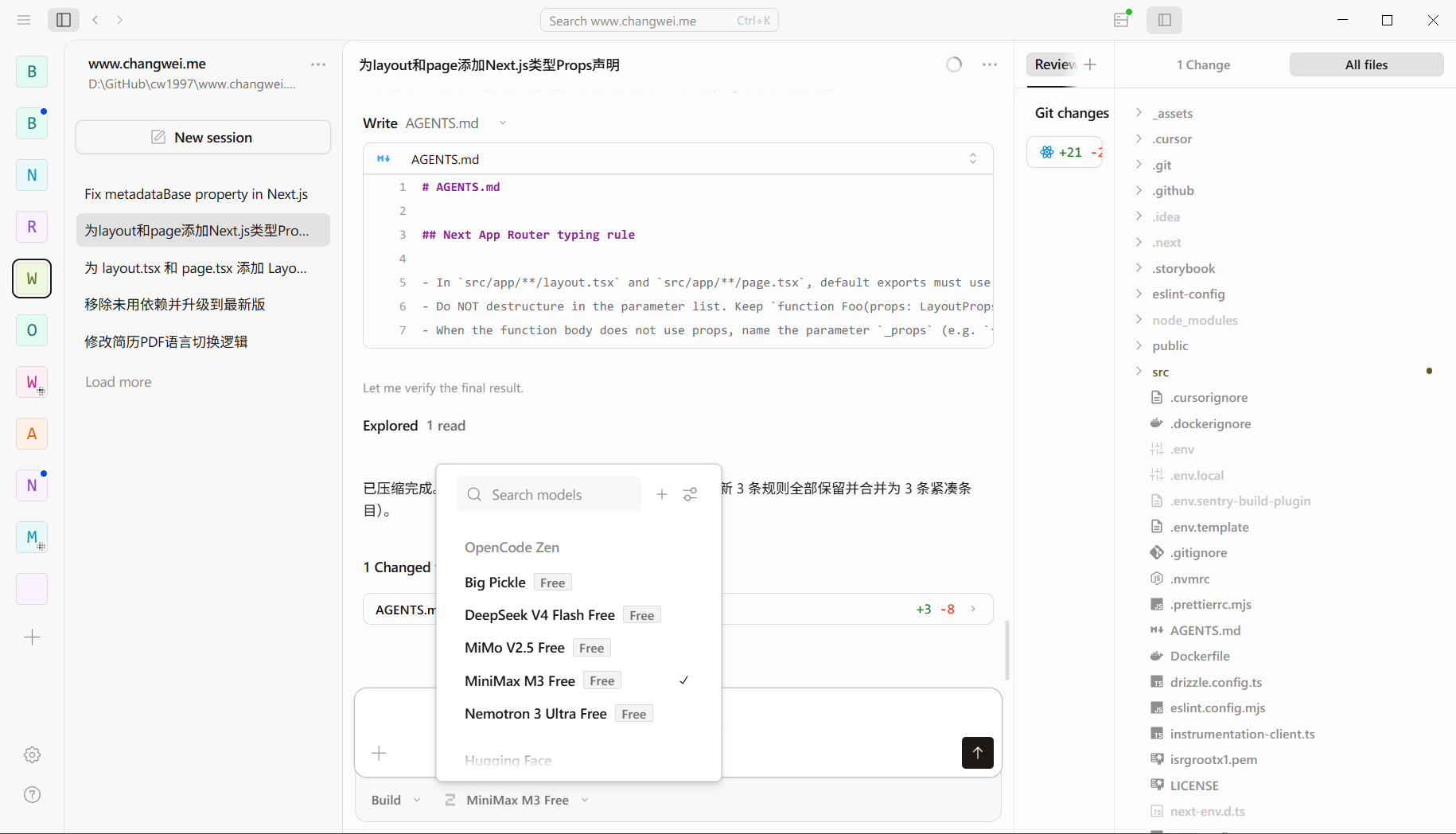Go back with the left arrow
The height and width of the screenshot is (834, 1456).
(x=95, y=20)
